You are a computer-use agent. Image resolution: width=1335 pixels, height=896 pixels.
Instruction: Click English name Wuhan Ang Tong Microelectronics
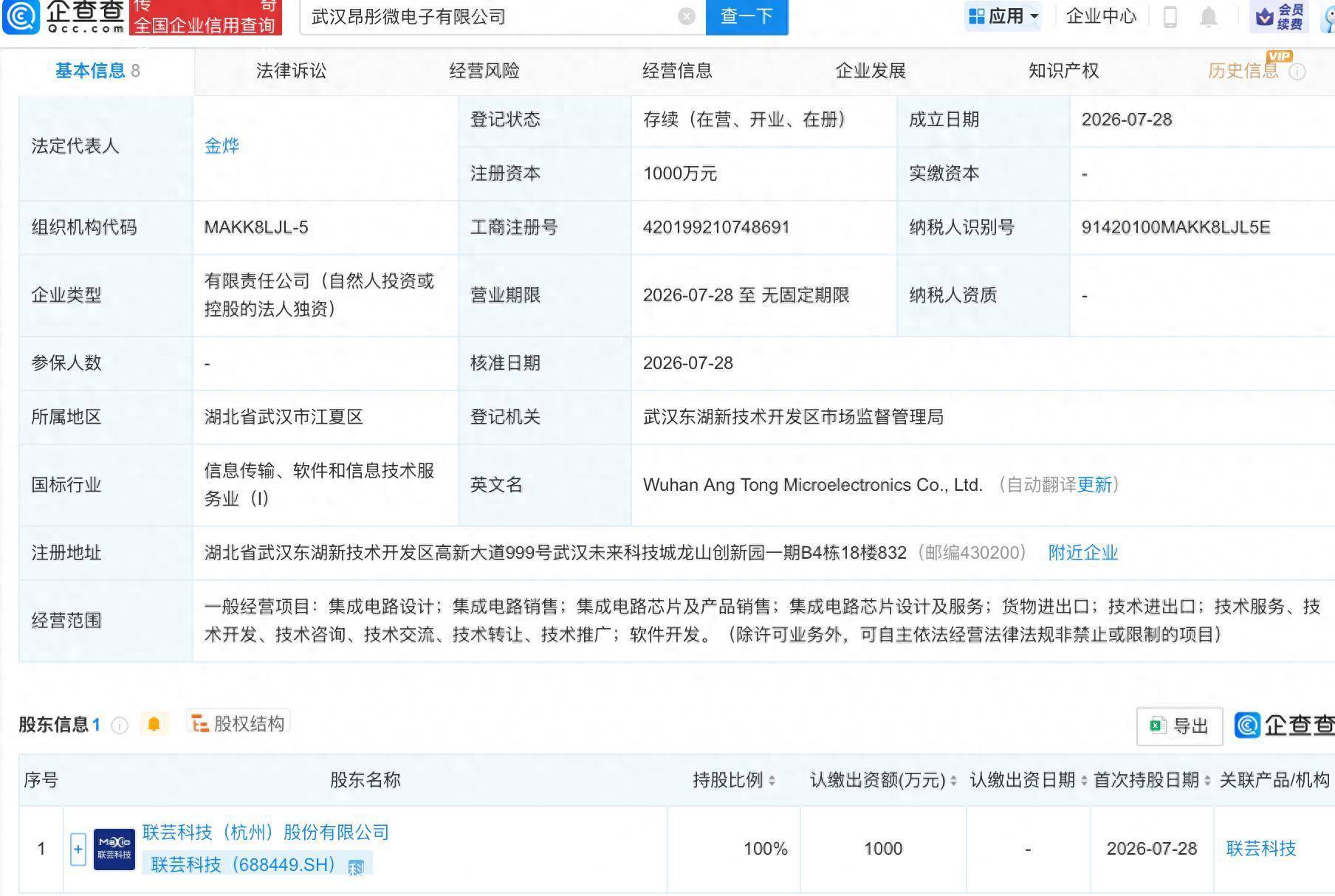coord(812,485)
